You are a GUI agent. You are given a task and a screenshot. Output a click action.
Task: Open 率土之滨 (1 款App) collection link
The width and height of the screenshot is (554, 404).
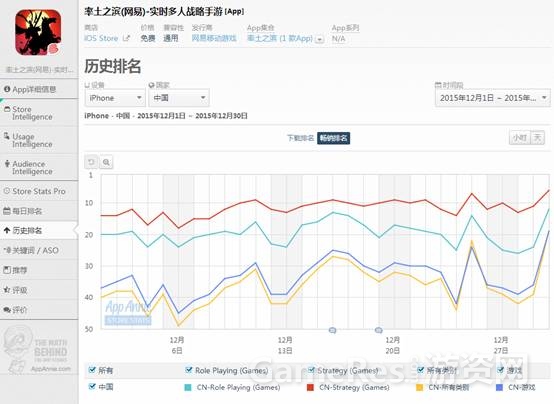280,38
